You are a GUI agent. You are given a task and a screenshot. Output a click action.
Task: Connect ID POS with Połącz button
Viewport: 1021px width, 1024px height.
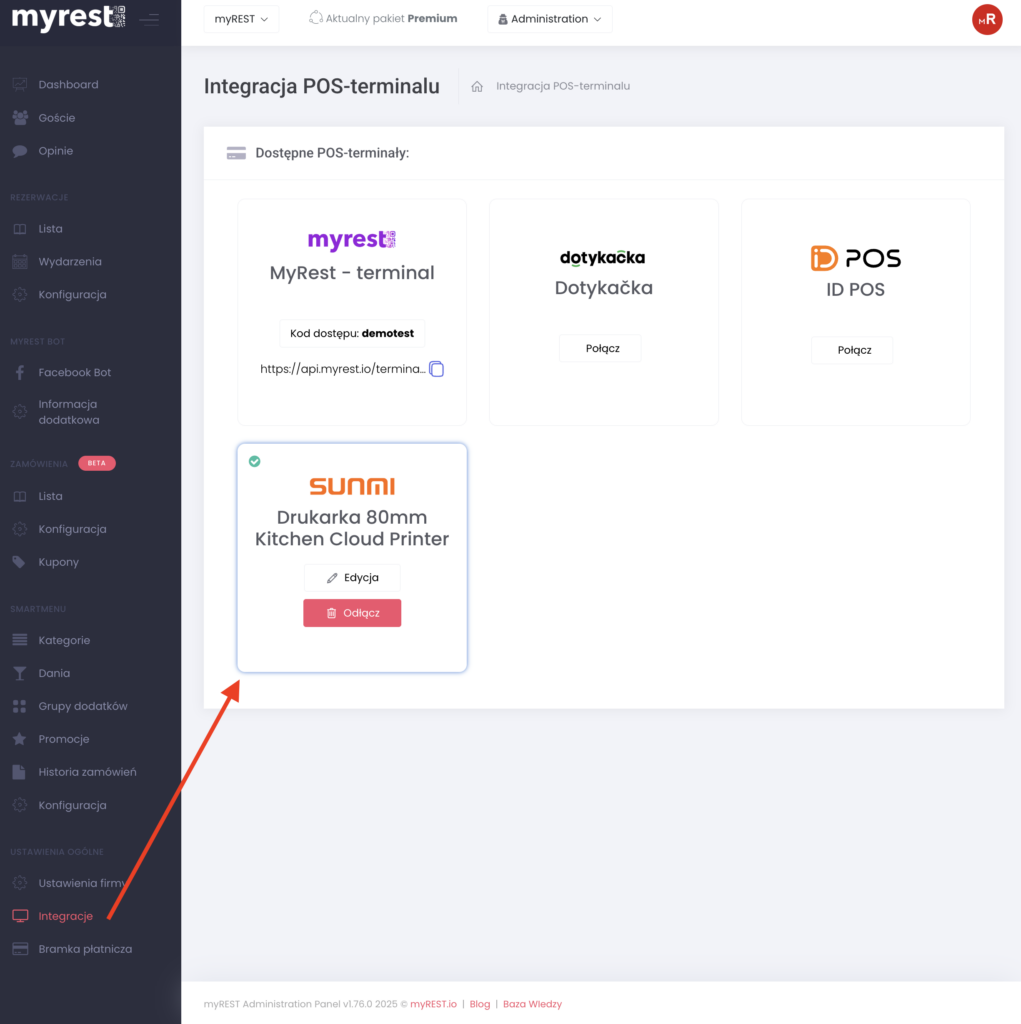854,350
